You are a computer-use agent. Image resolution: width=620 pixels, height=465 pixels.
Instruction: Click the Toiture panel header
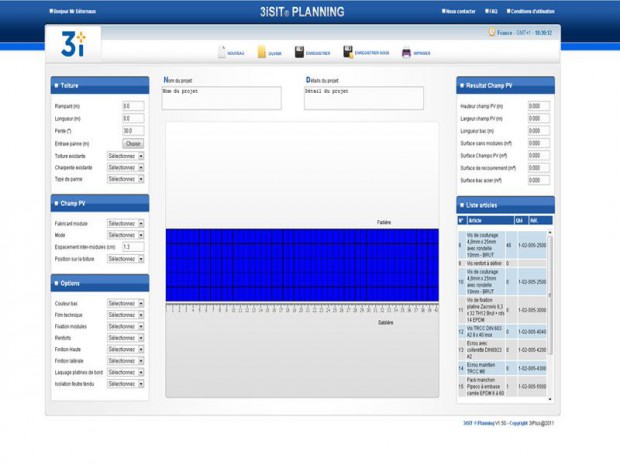click(x=100, y=85)
